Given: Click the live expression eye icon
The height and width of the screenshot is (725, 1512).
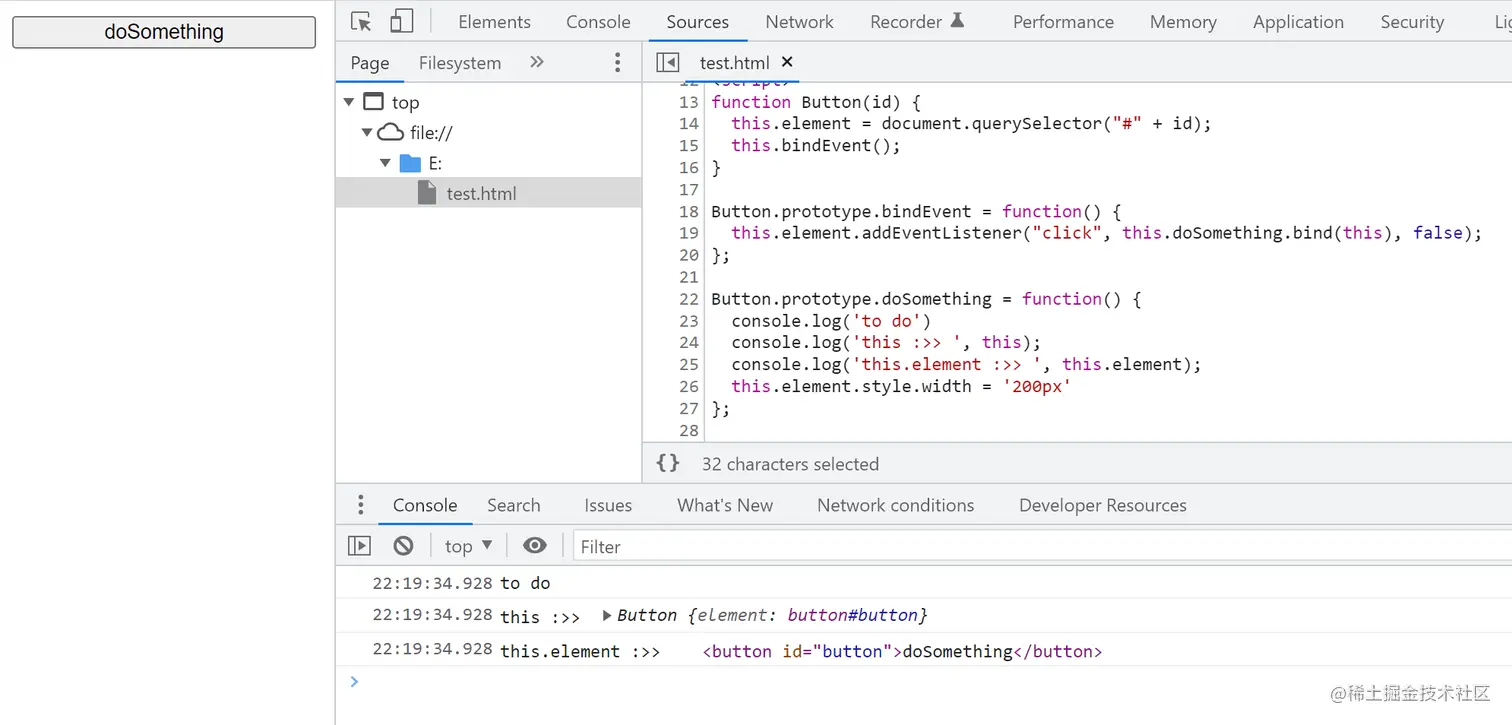Looking at the screenshot, I should 535,545.
